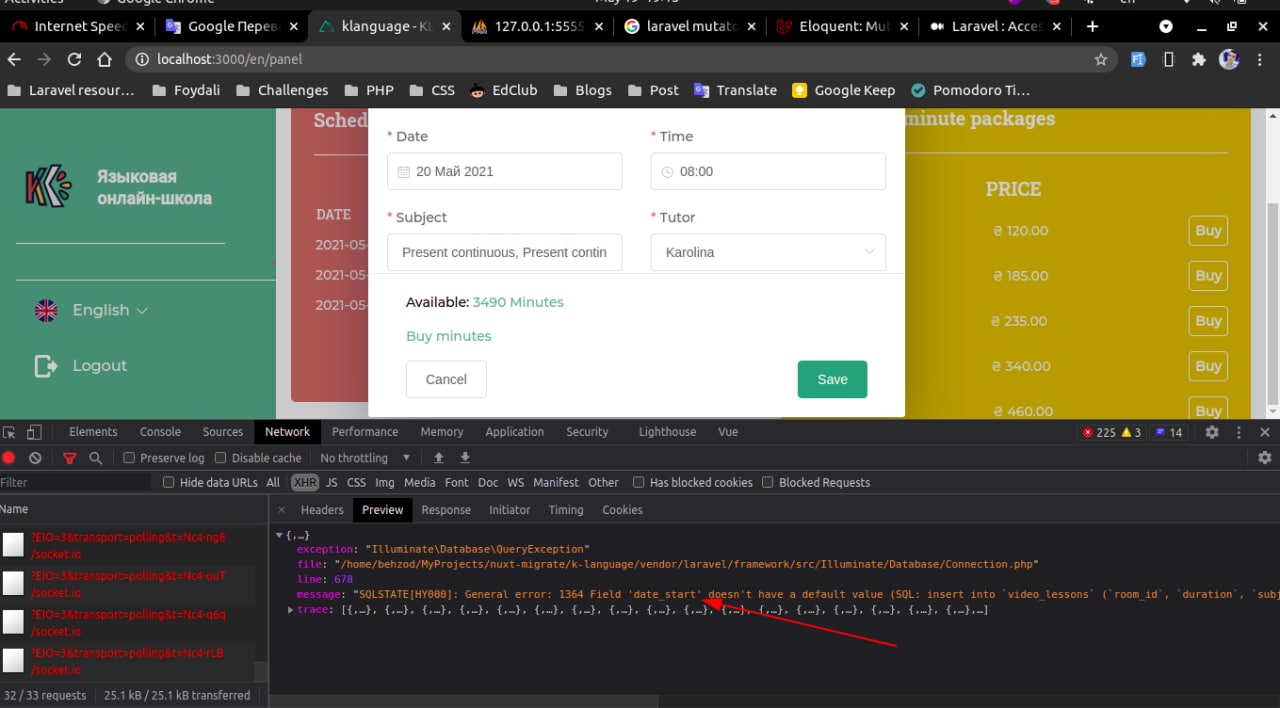Open the No throttling dropdown

[365, 458]
